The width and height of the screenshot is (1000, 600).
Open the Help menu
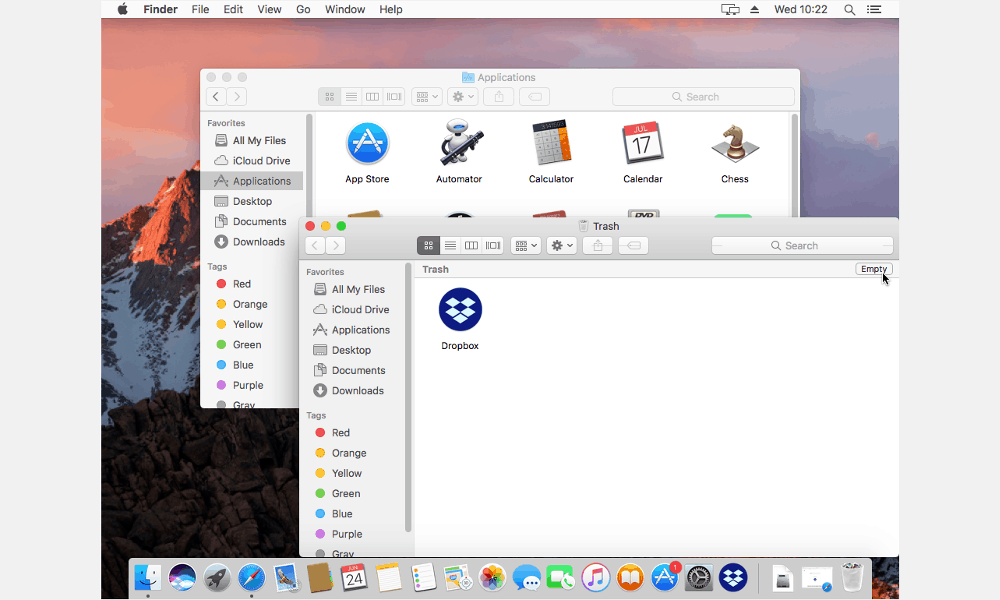point(391,9)
